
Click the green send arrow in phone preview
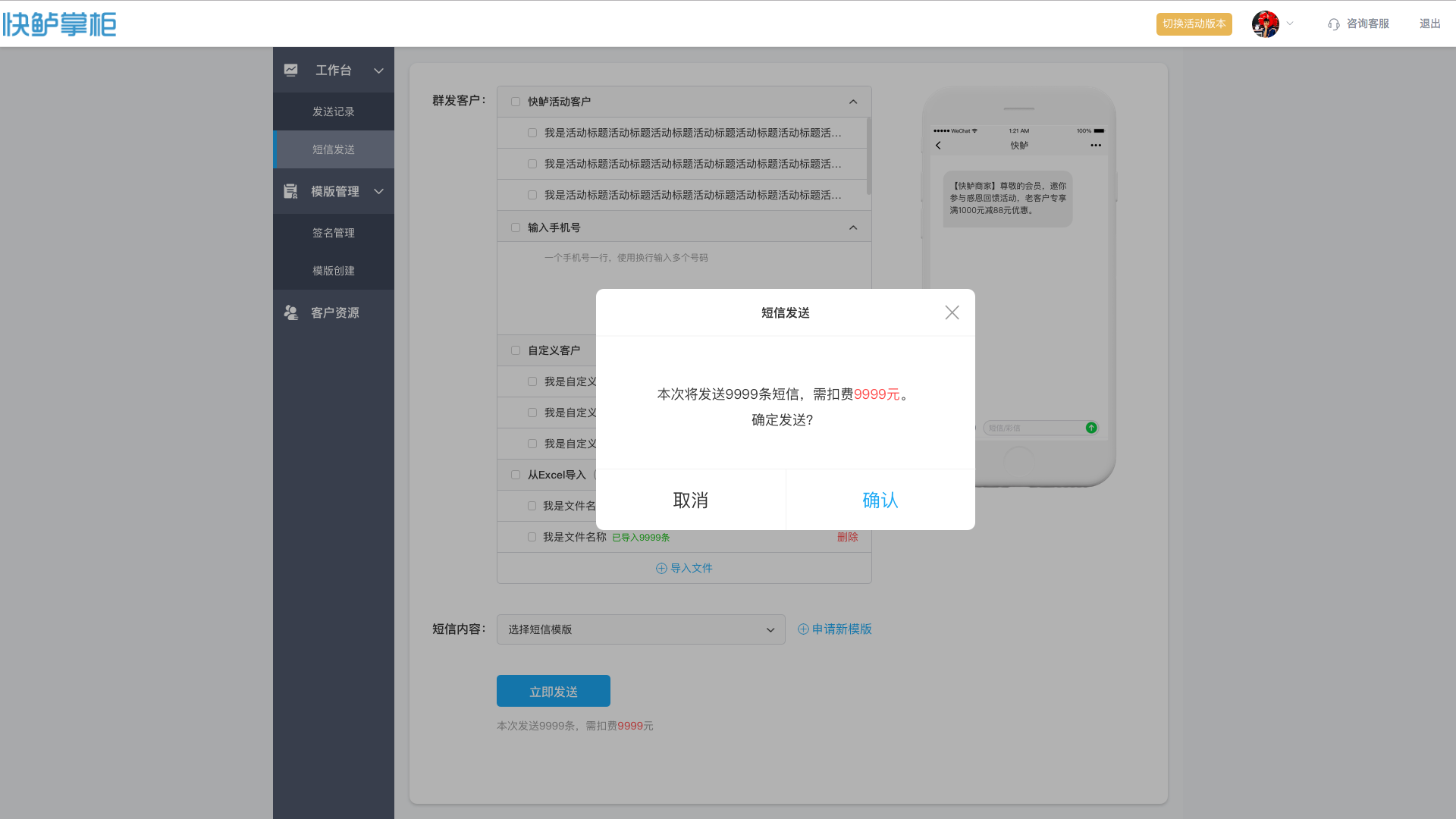1091,428
